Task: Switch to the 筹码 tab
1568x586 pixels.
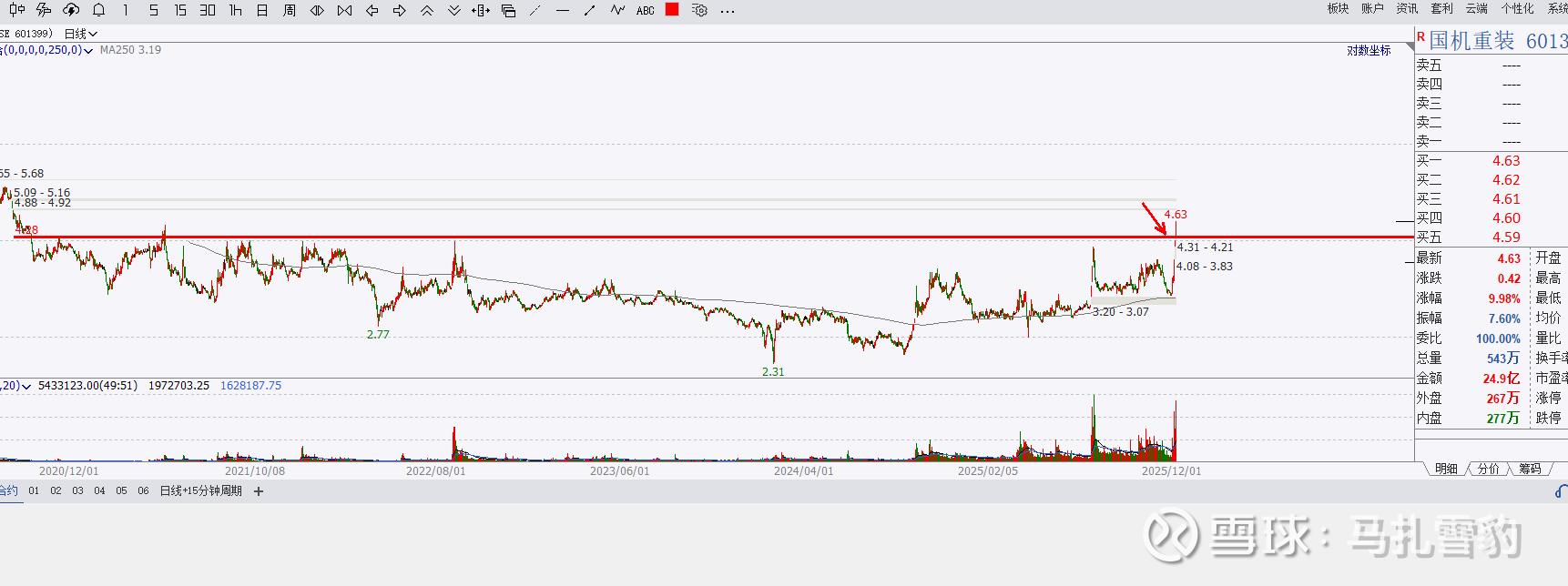Action: [1530, 469]
